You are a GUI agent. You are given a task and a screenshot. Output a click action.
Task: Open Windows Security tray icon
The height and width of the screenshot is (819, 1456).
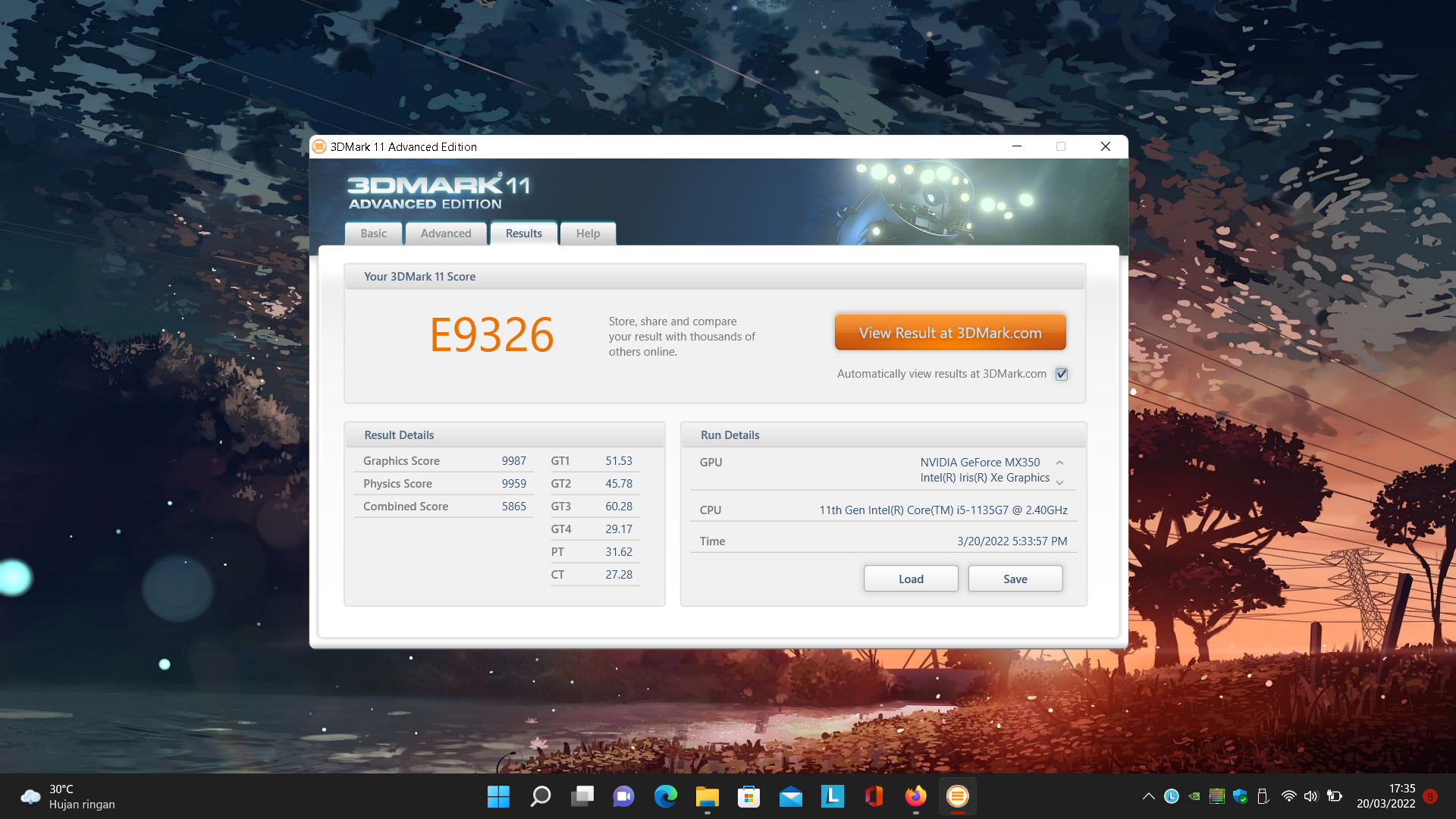coord(1240,796)
